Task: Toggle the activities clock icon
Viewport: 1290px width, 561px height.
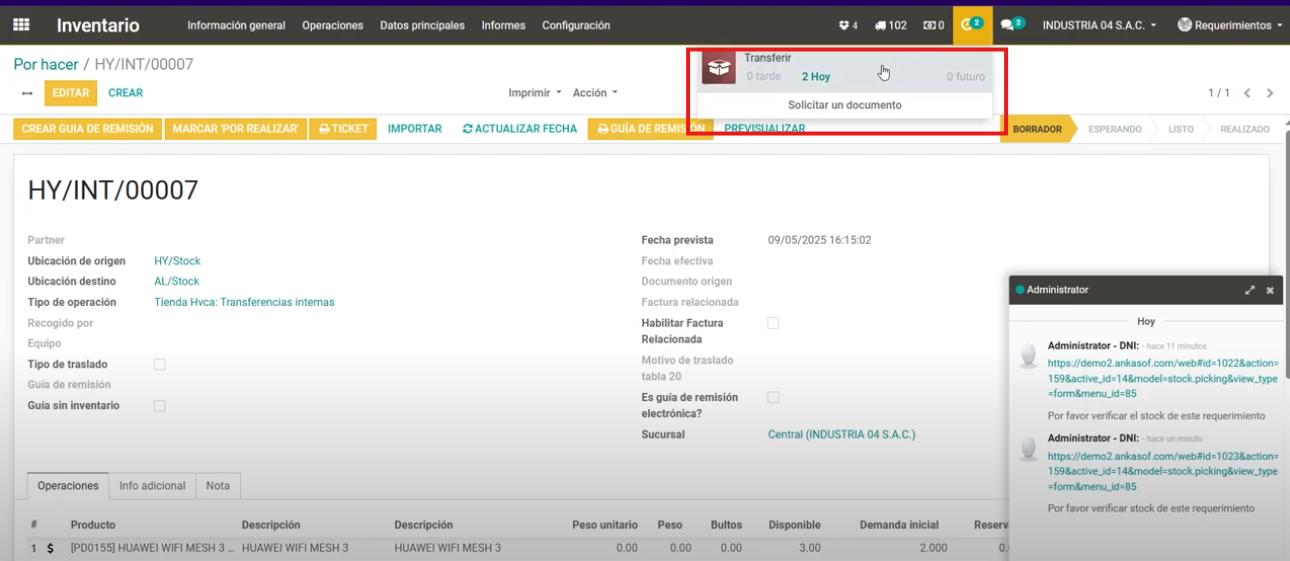Action: pos(972,25)
